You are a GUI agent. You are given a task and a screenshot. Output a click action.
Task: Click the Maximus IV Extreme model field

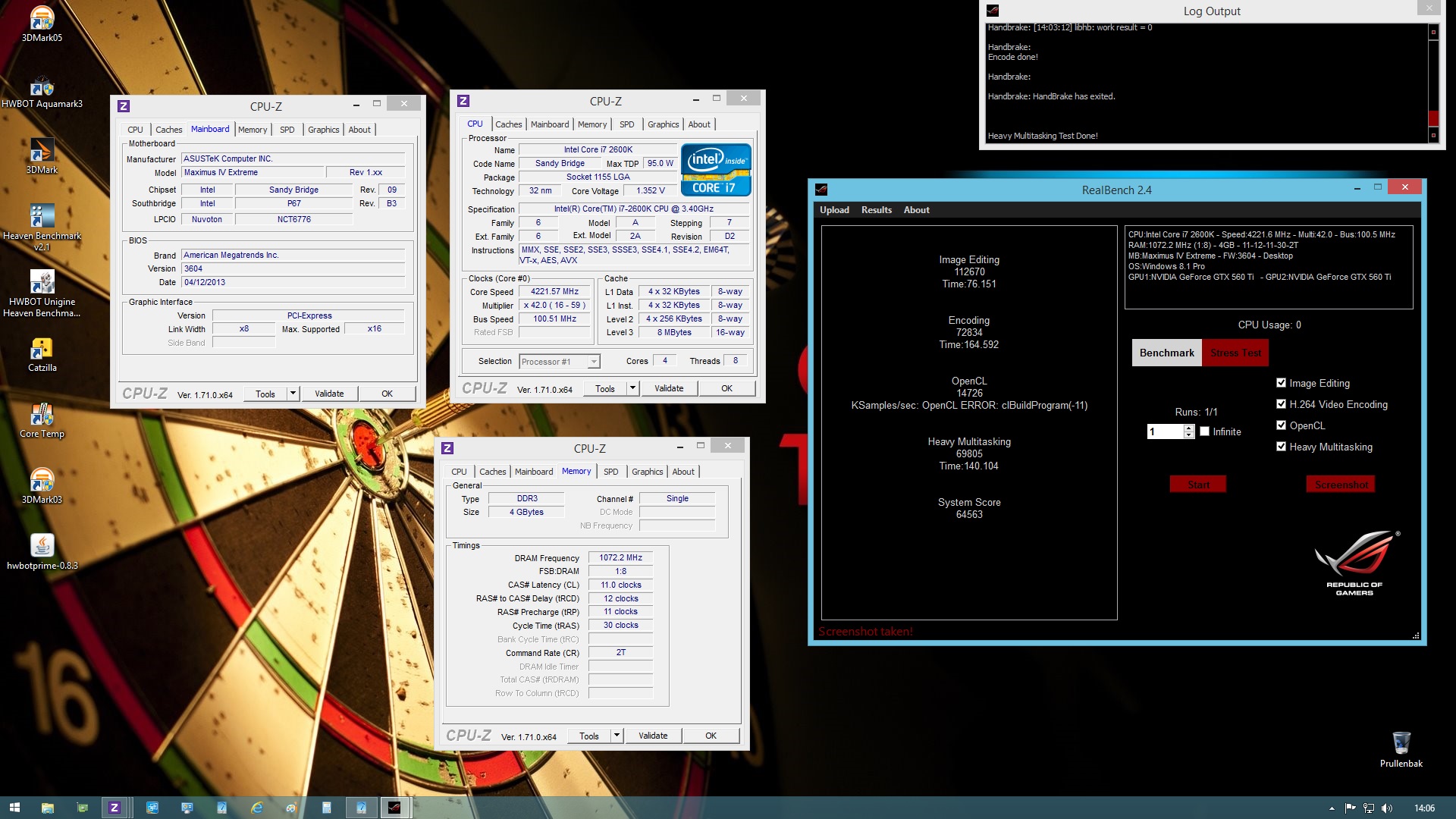click(252, 172)
